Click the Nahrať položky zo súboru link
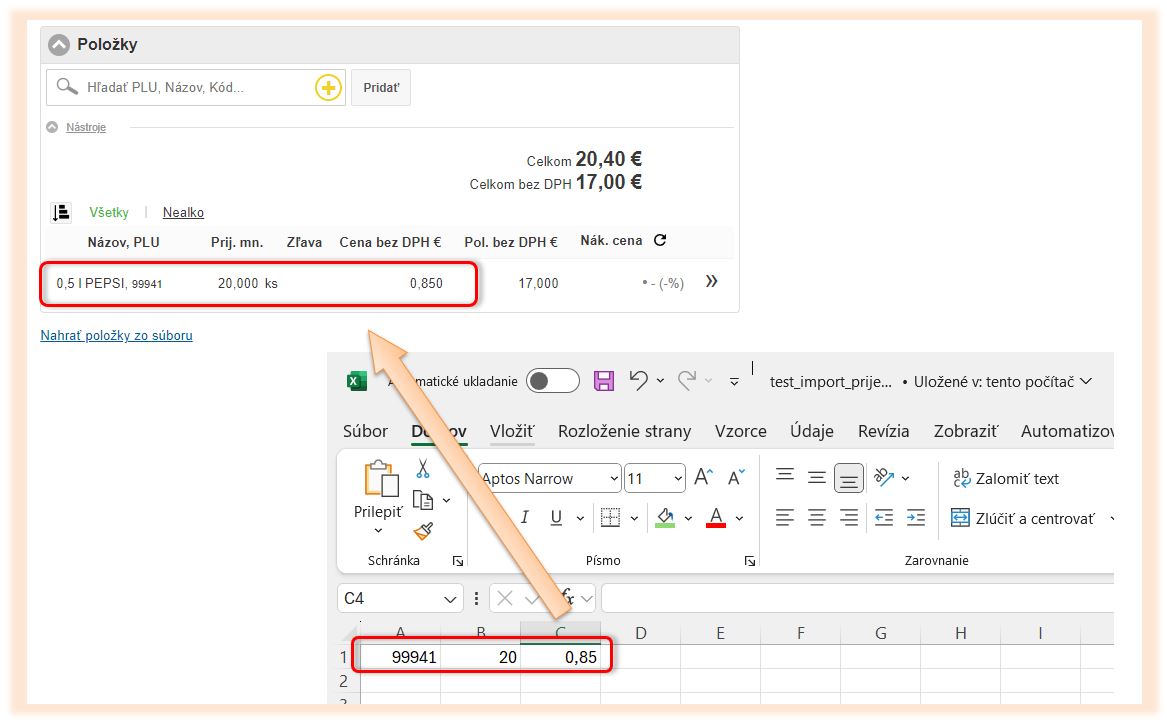 pyautogui.click(x=116, y=336)
